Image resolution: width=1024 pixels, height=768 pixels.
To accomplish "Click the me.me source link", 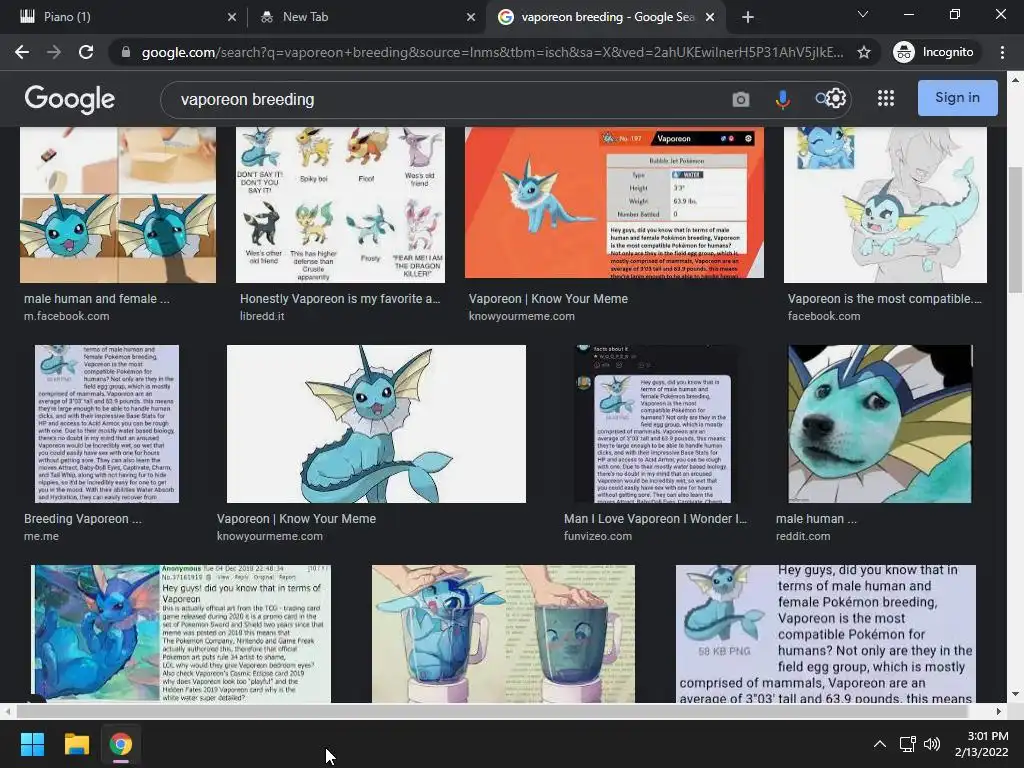I will click(x=41, y=536).
